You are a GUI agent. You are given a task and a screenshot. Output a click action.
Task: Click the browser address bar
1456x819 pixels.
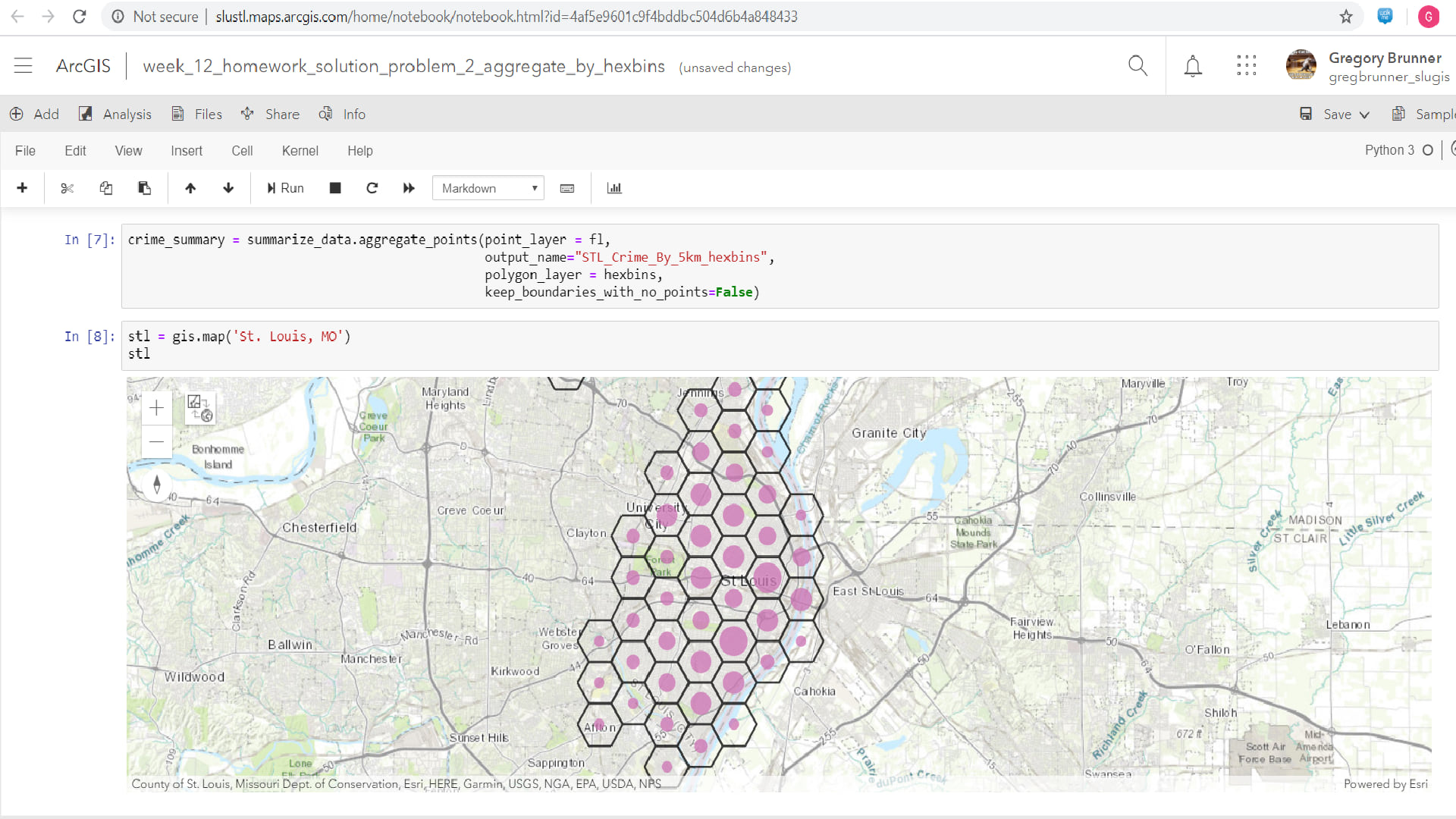[500, 16]
